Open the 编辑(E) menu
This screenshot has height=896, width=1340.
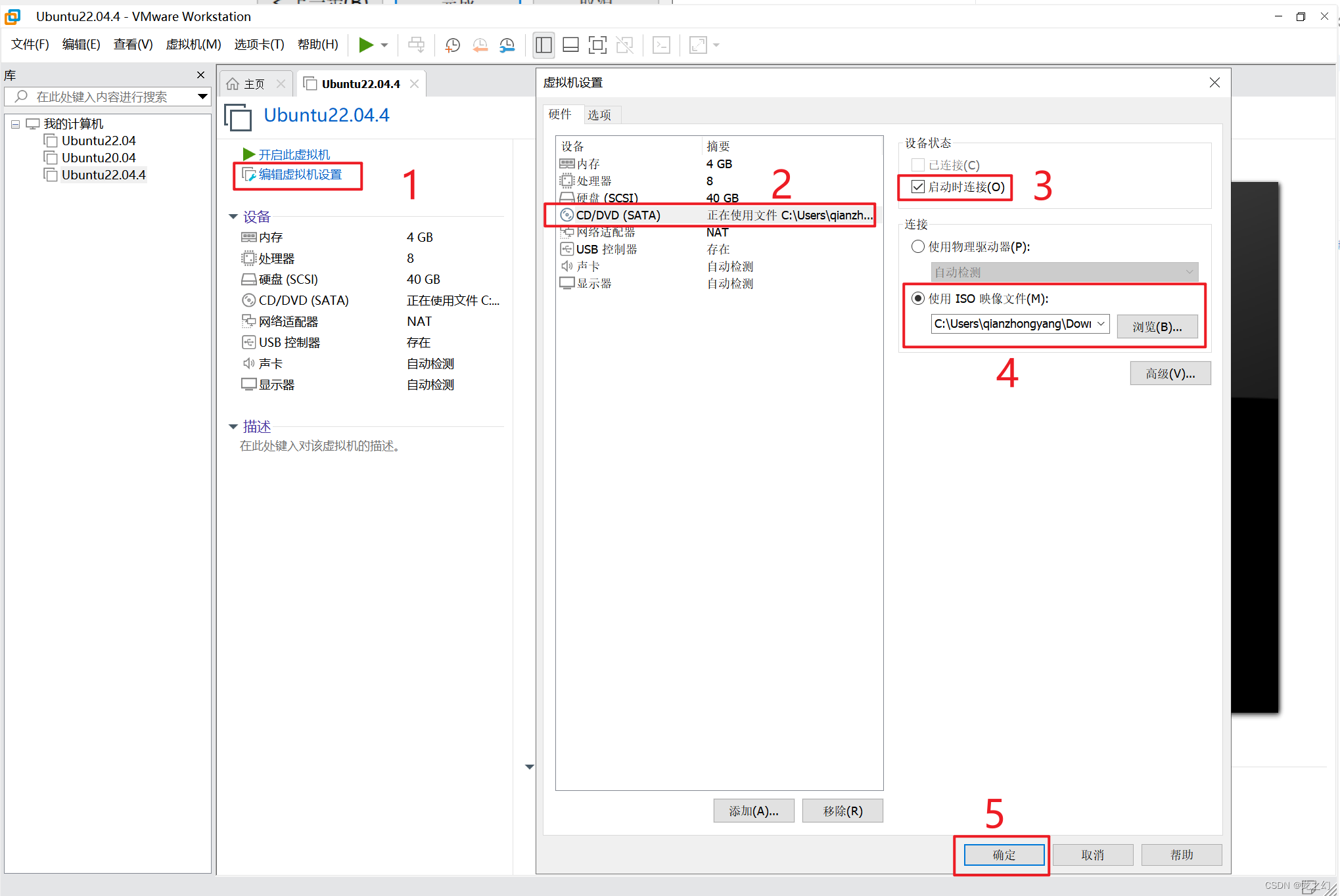pos(81,44)
